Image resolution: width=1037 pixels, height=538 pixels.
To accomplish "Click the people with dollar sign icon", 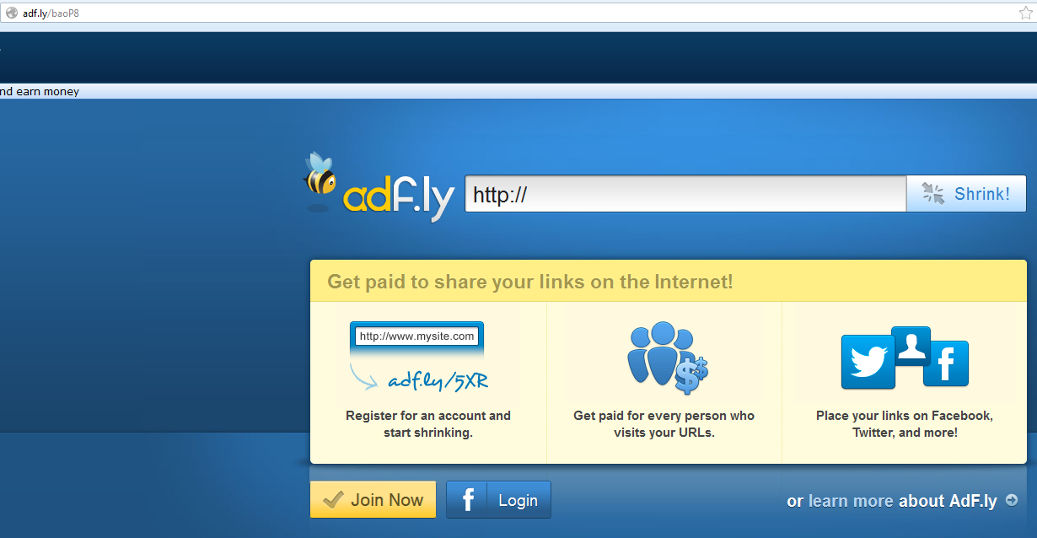I will click(x=667, y=357).
